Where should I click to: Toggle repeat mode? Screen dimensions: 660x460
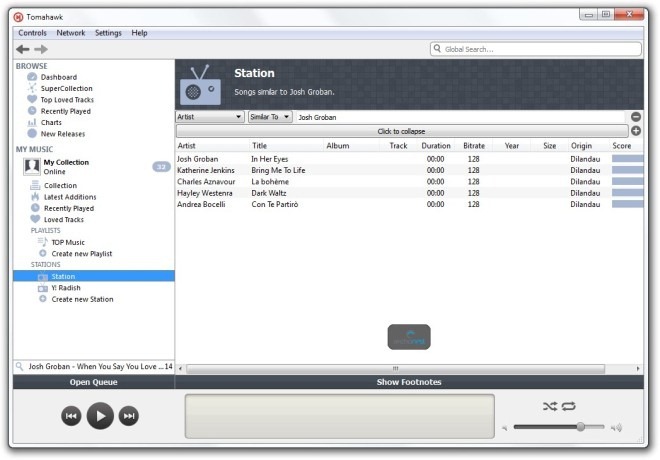pos(569,406)
